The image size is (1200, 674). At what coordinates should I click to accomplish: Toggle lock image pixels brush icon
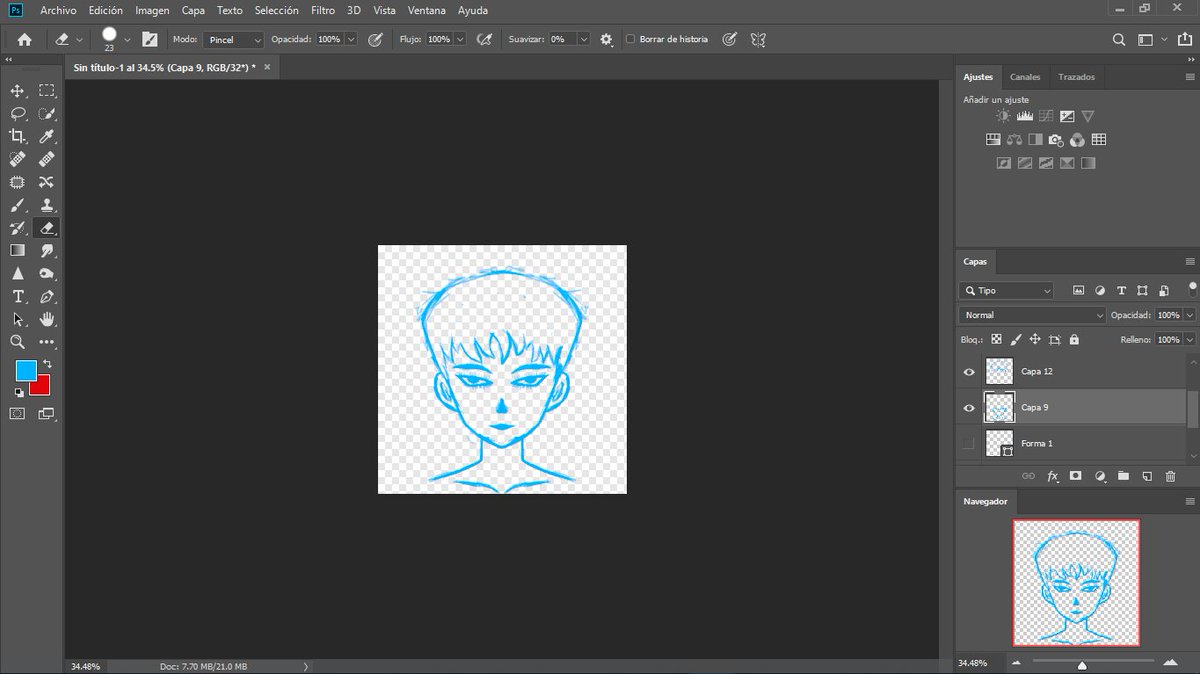click(1015, 340)
